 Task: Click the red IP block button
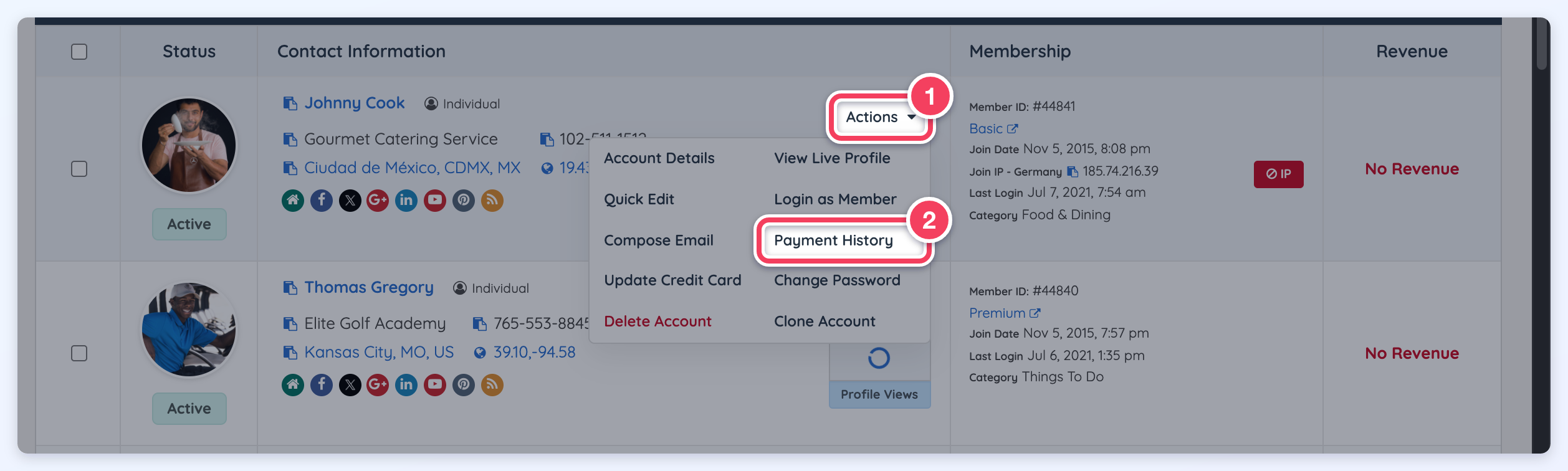[1279, 174]
